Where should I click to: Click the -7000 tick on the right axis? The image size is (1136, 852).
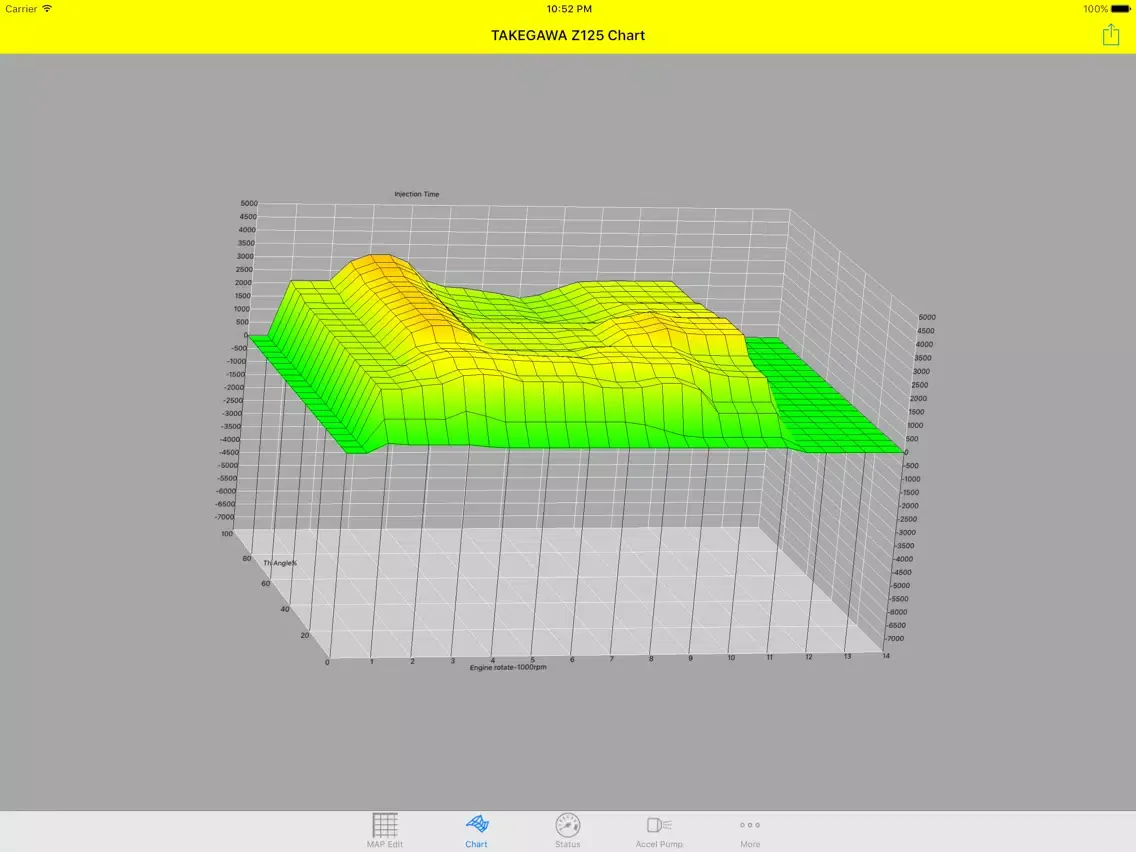click(x=895, y=638)
